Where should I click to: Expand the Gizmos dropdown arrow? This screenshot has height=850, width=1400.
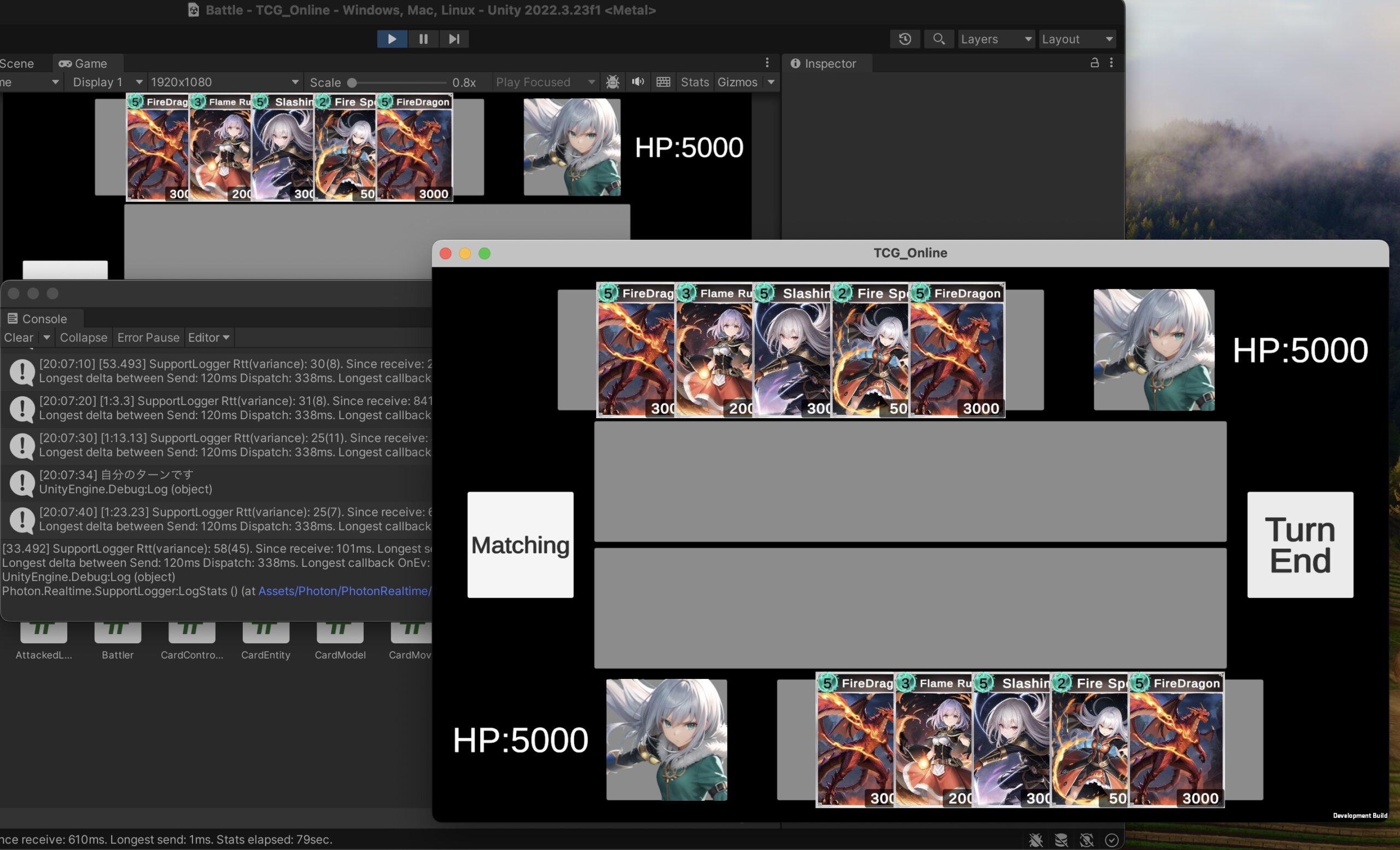(771, 82)
